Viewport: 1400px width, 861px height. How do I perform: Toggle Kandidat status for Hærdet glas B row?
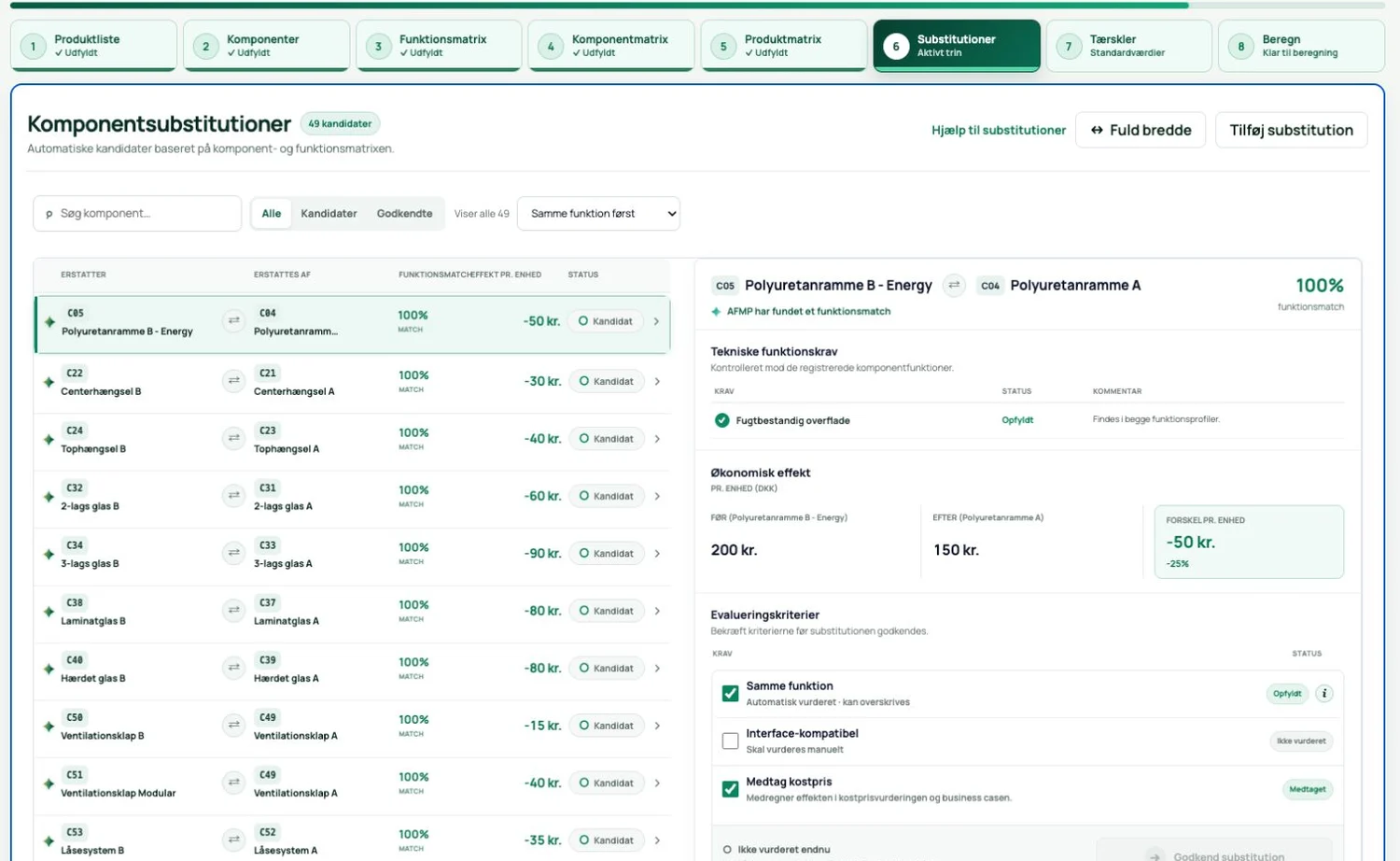point(606,668)
